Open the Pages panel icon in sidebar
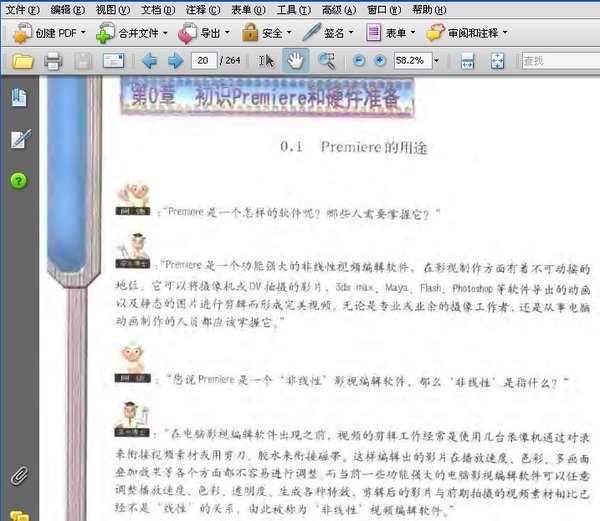The width and height of the screenshot is (600, 521). pos(19,98)
